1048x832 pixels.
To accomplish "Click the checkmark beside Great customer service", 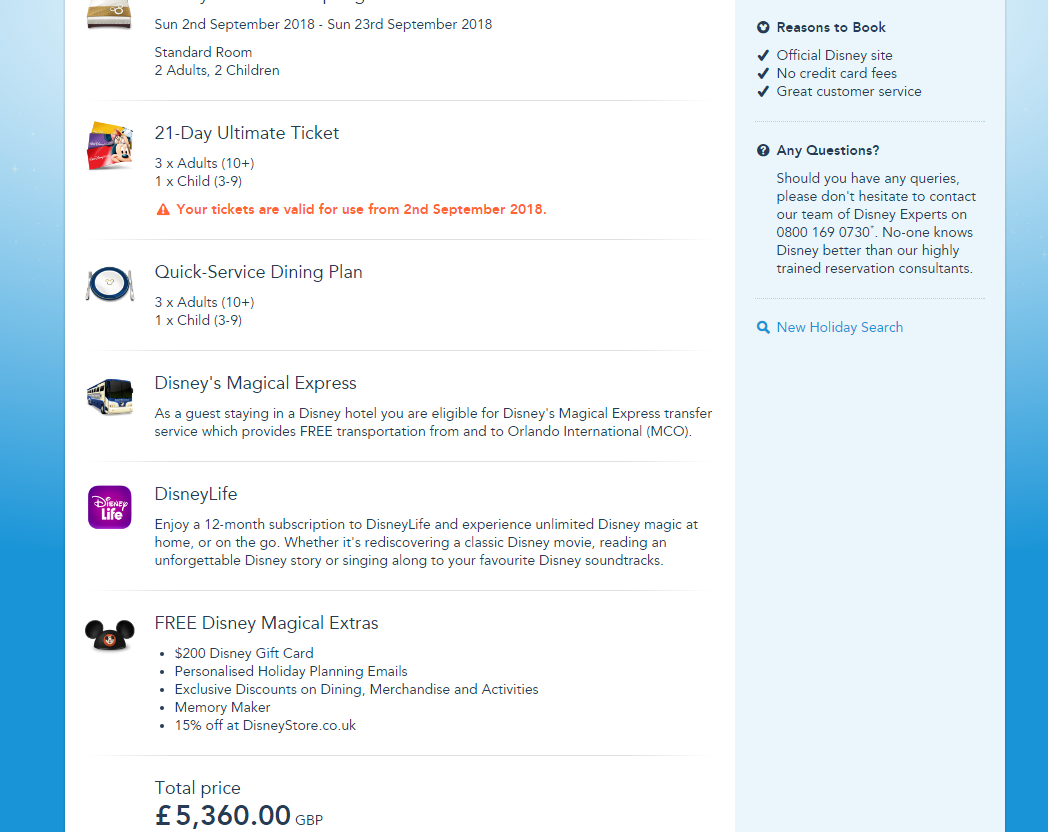I will [x=764, y=92].
